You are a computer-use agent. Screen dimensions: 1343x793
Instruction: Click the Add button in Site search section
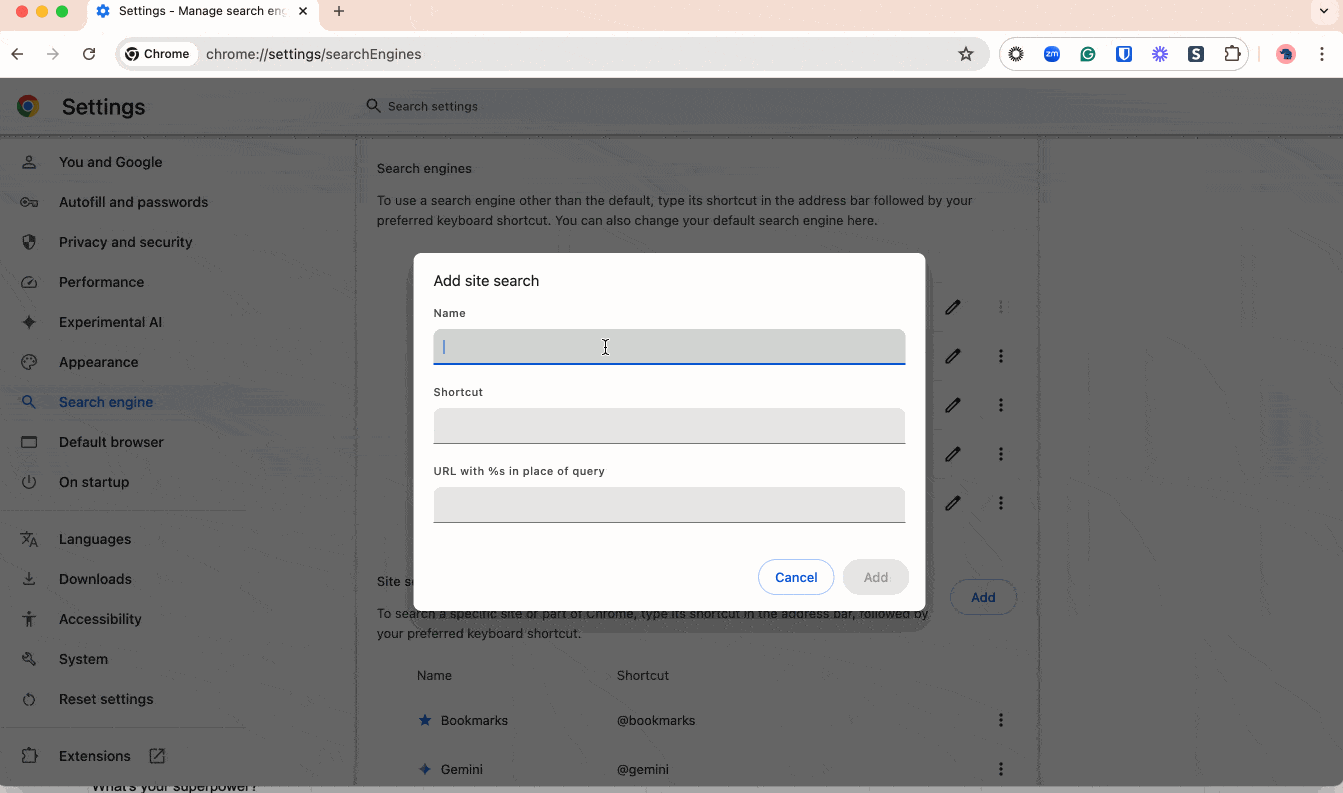983,597
